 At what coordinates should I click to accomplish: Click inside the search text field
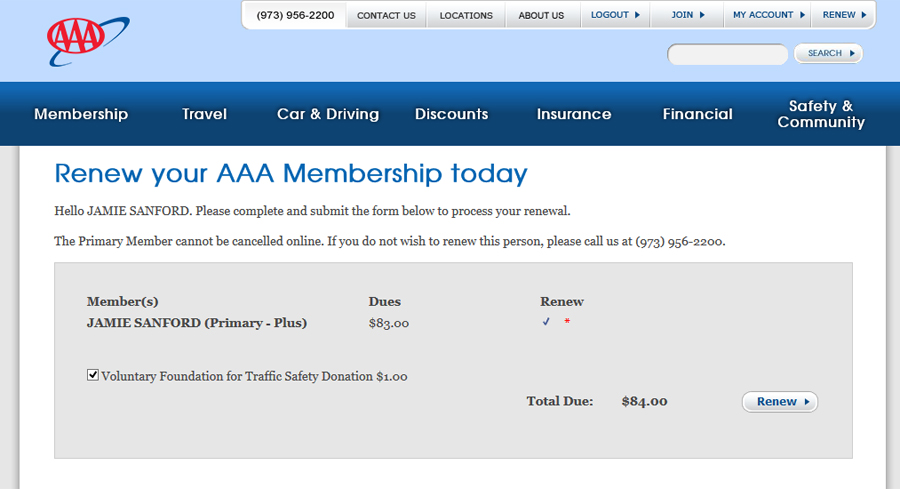[x=727, y=55]
